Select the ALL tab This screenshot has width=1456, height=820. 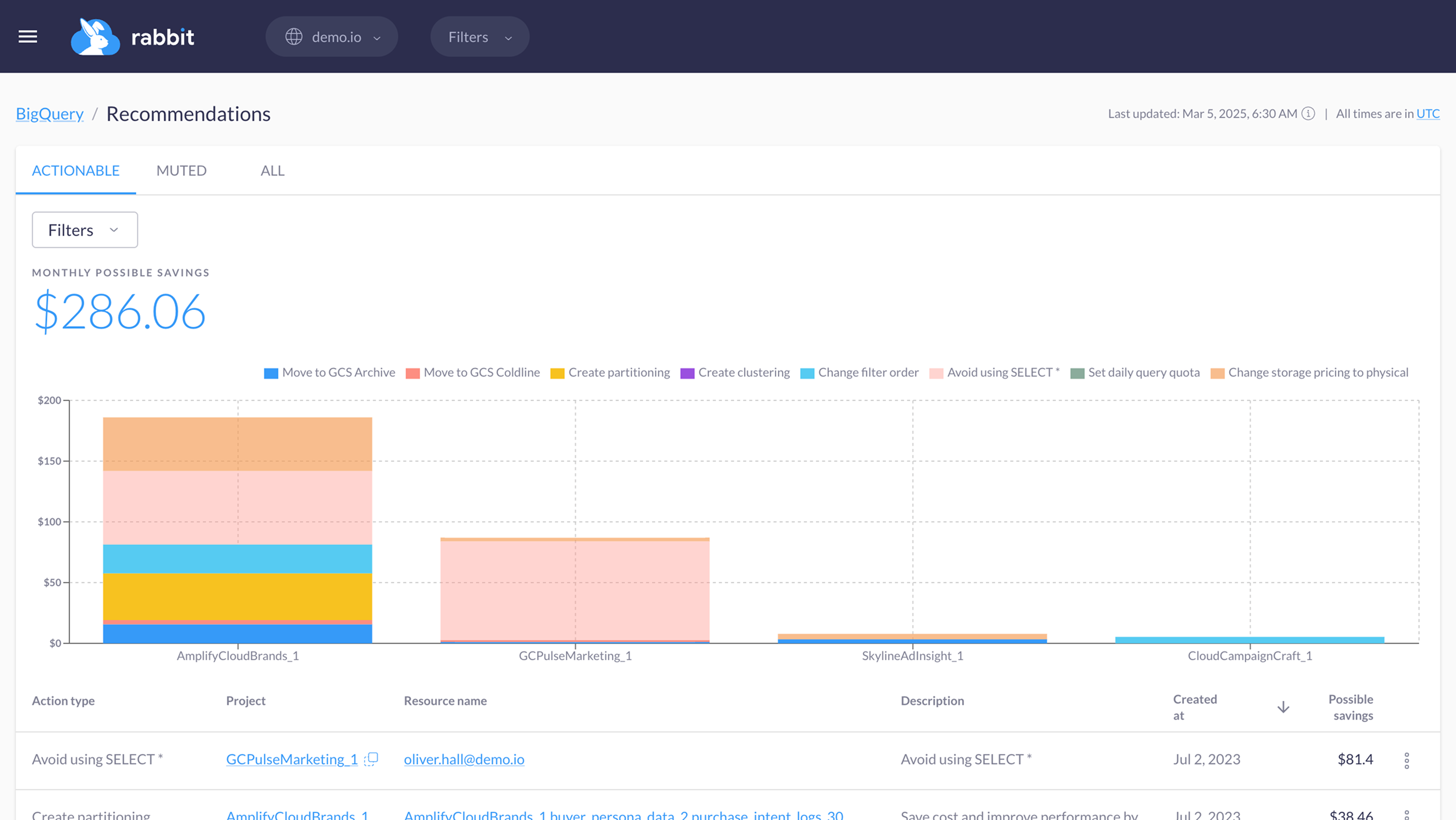click(272, 170)
